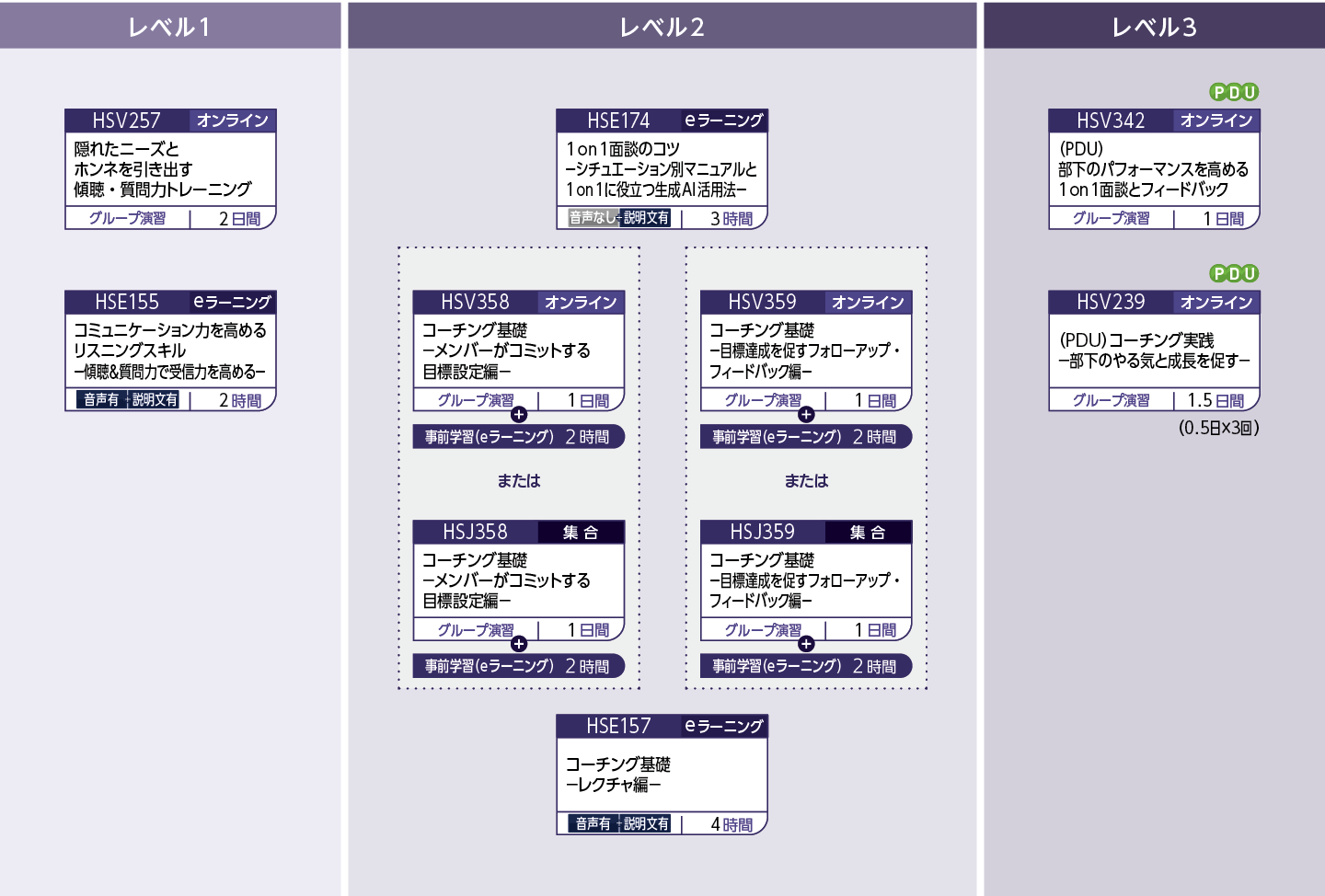Expand the dotted group containing HSV358

tap(520, 469)
